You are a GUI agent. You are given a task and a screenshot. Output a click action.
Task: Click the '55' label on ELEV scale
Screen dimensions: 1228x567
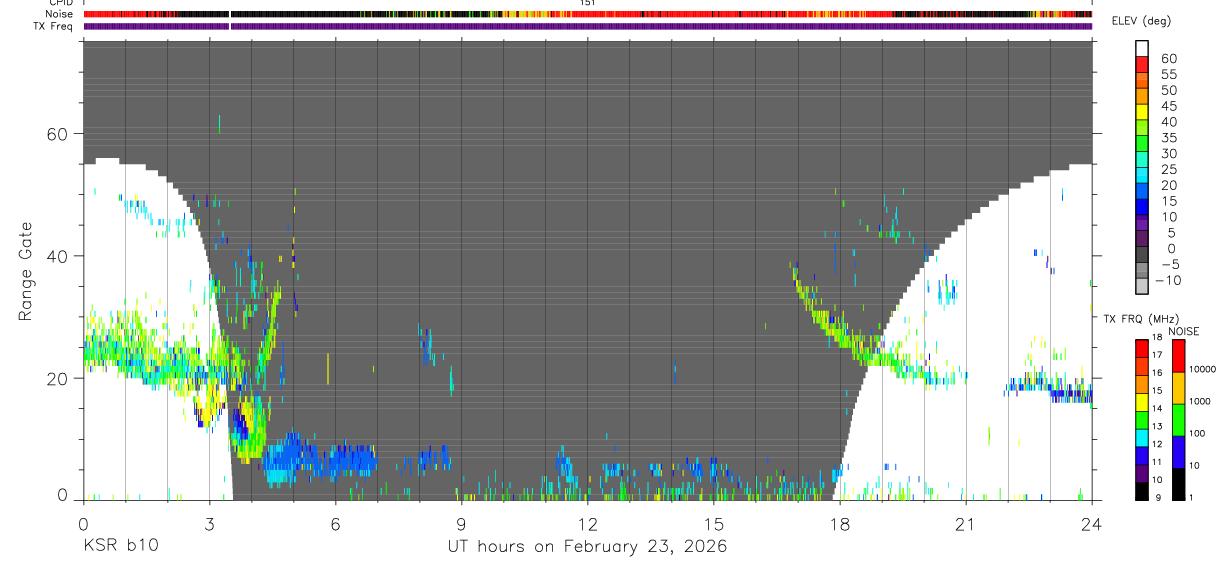click(1168, 74)
